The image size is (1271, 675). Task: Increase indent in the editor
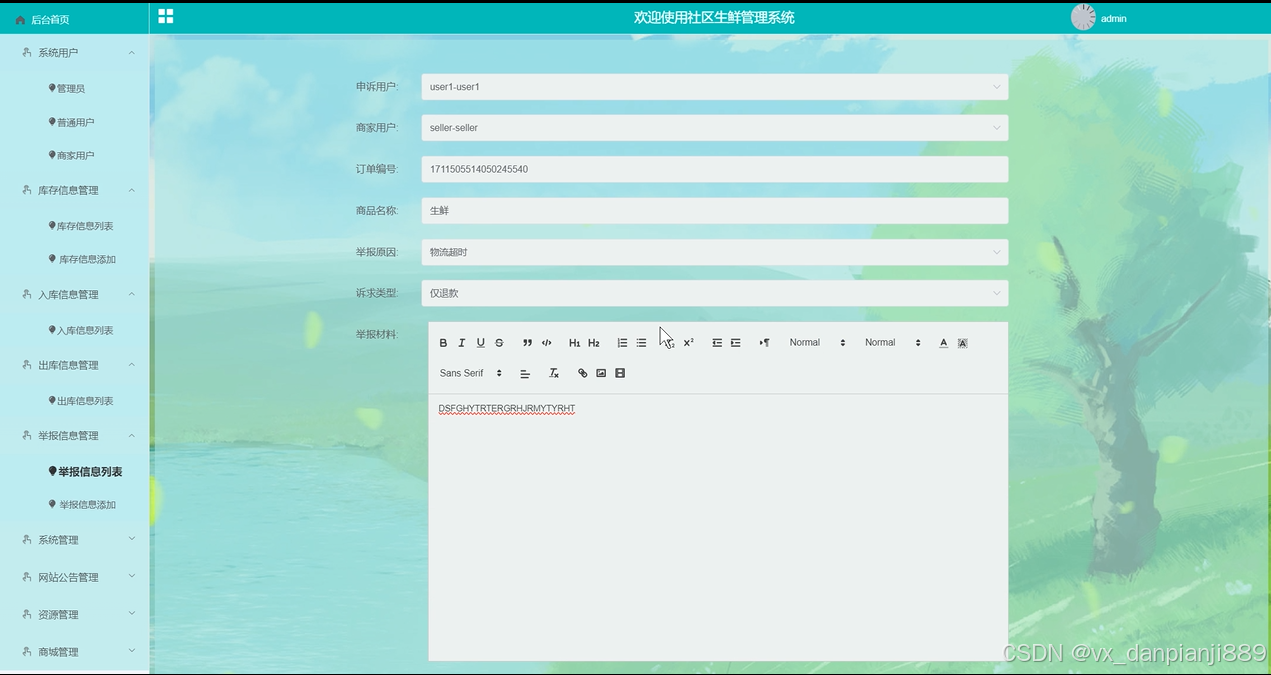point(736,343)
